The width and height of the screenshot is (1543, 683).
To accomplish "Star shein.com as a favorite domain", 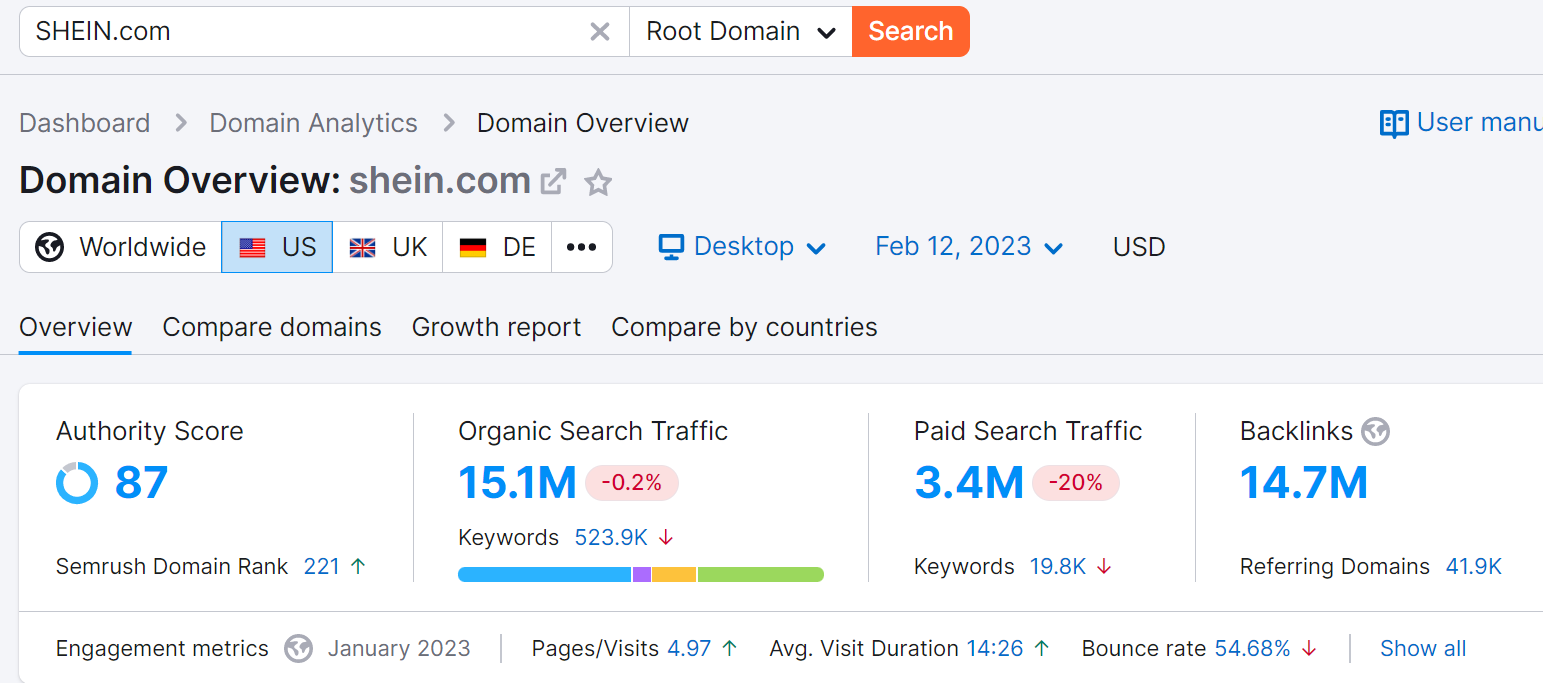I will coord(598,183).
